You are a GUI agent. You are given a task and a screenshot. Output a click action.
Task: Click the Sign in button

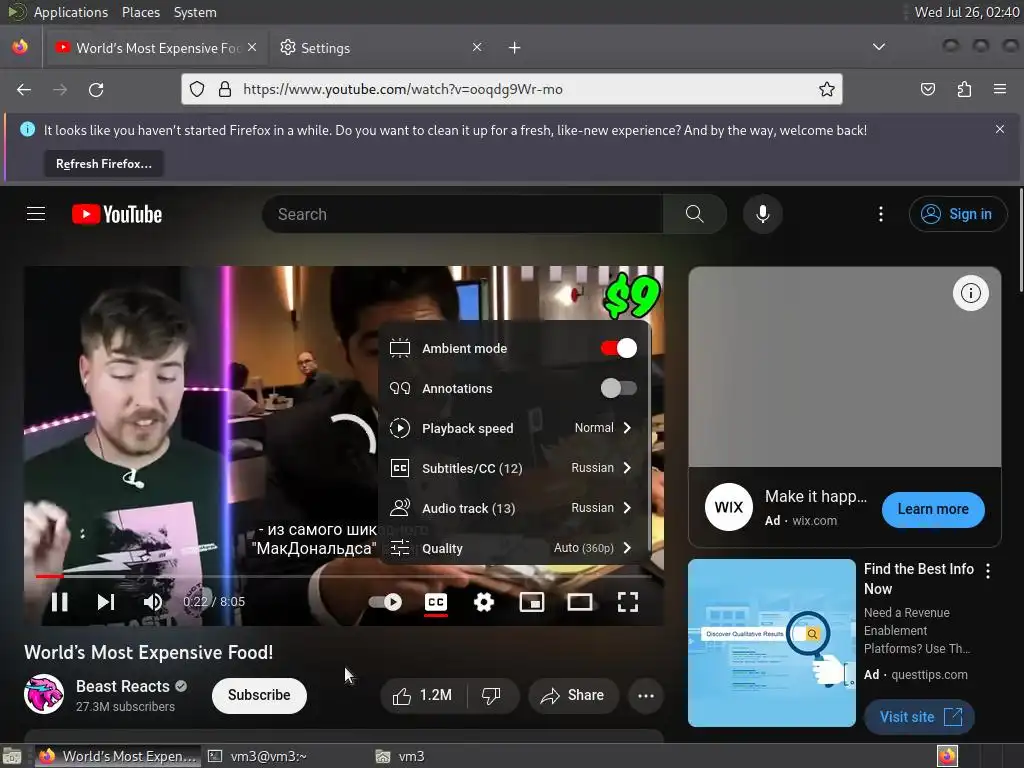(957, 214)
